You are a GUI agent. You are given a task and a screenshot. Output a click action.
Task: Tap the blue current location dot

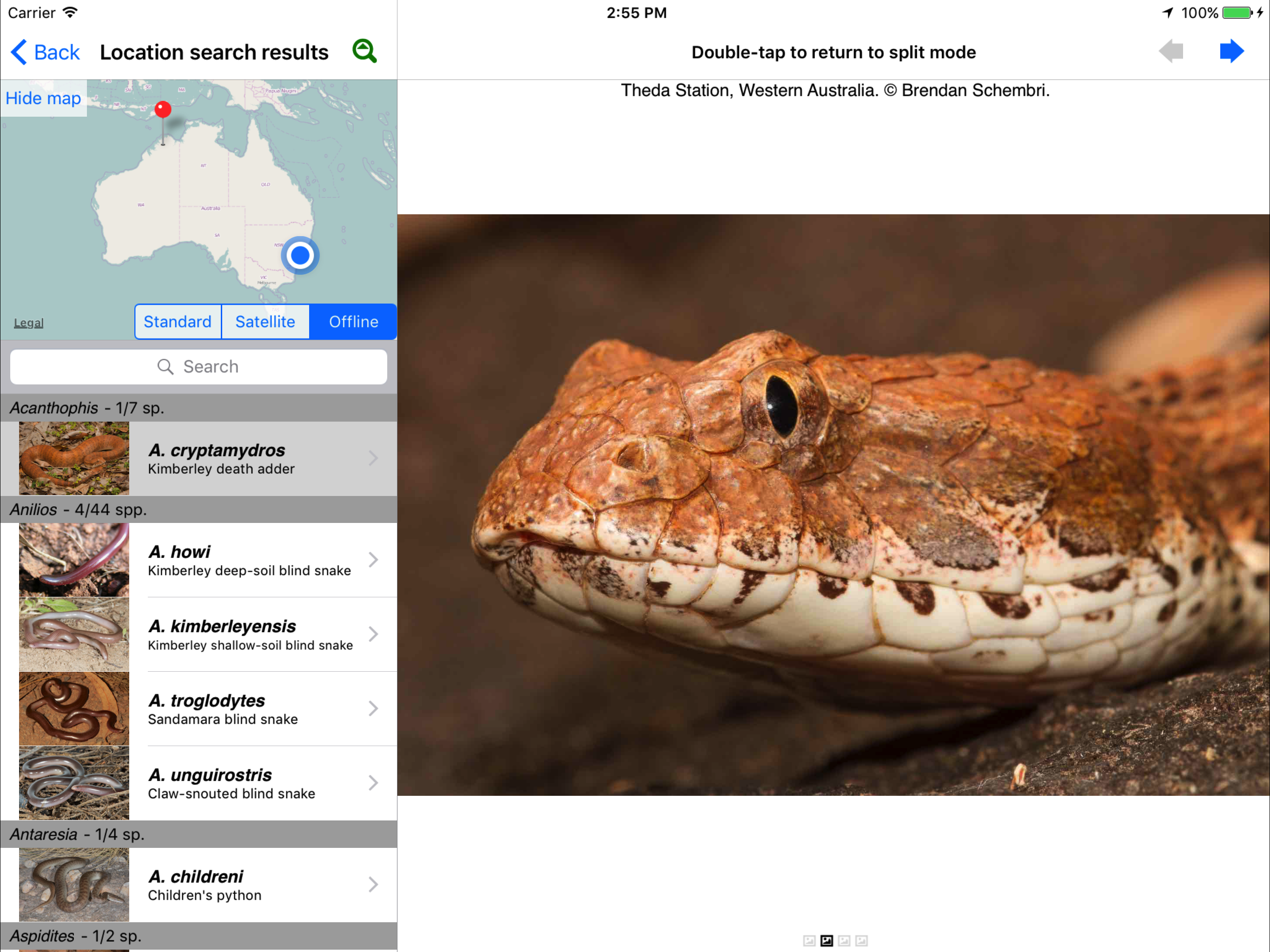[x=300, y=256]
